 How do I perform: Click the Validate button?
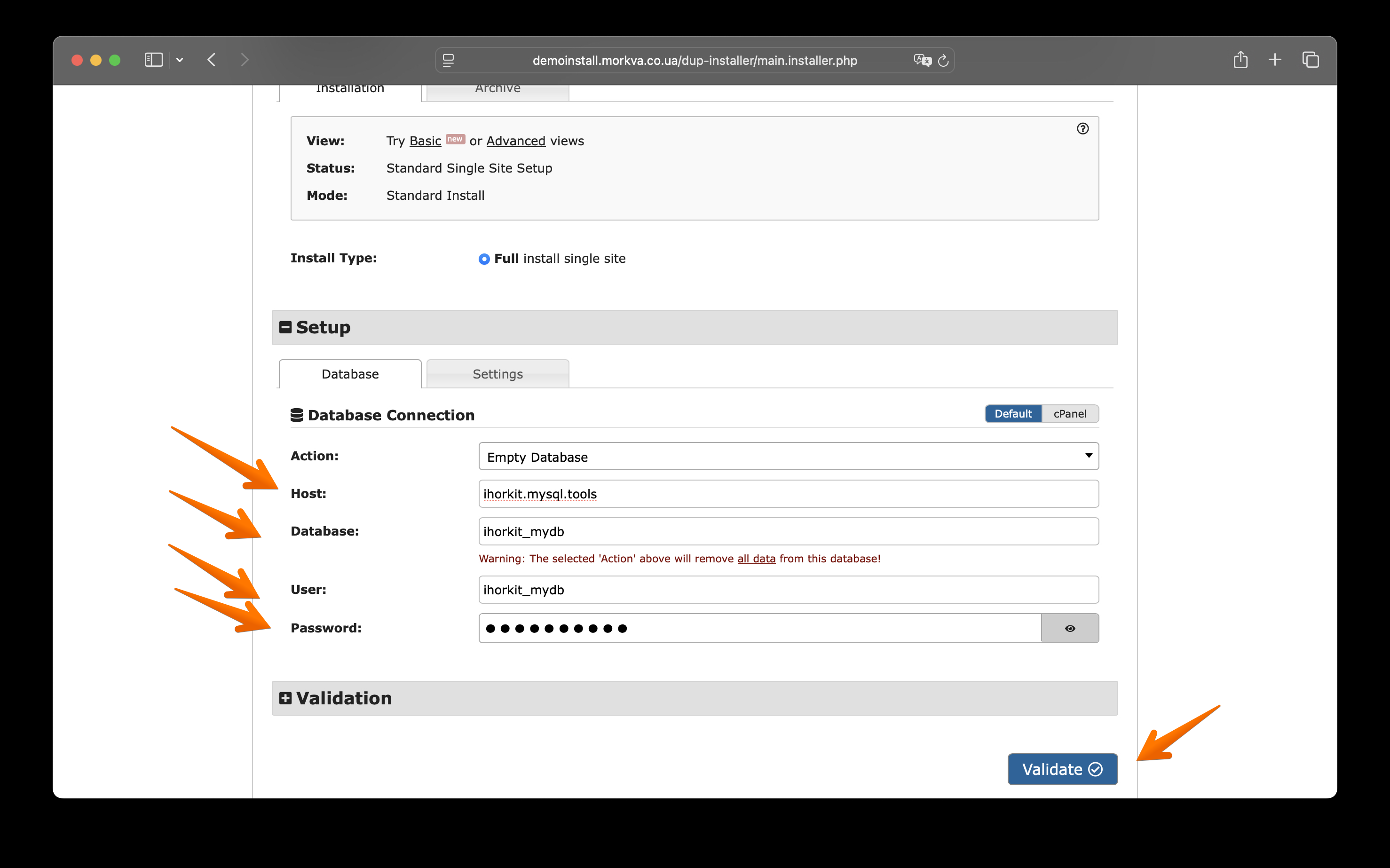point(1062,769)
